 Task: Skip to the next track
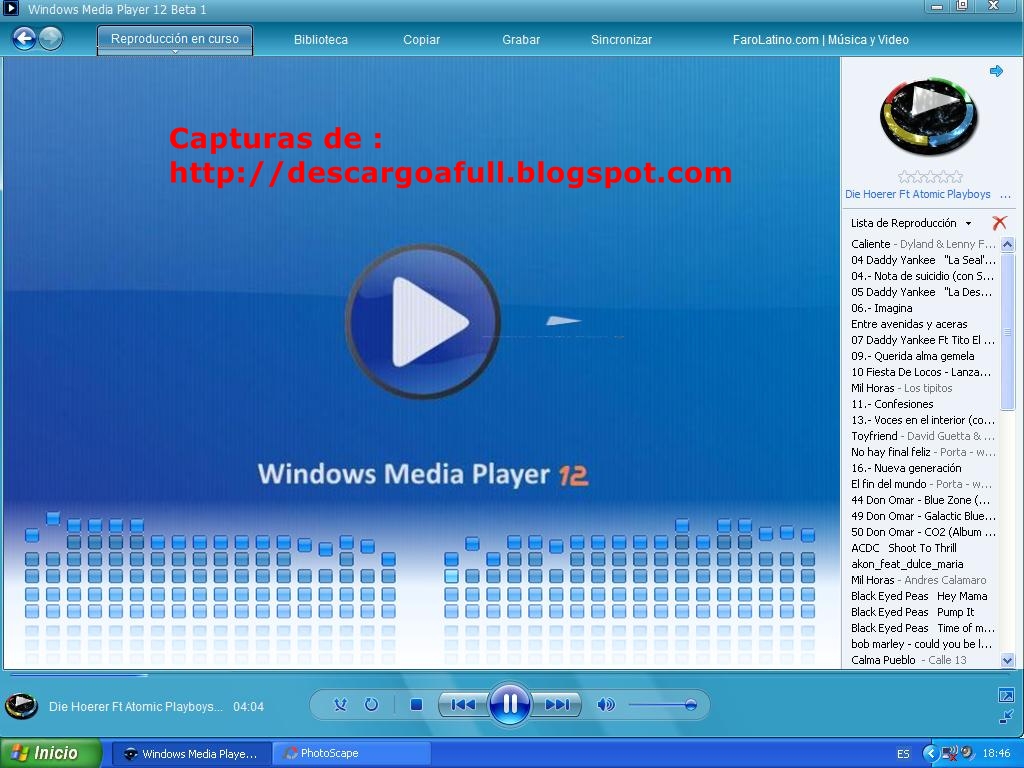[556, 705]
